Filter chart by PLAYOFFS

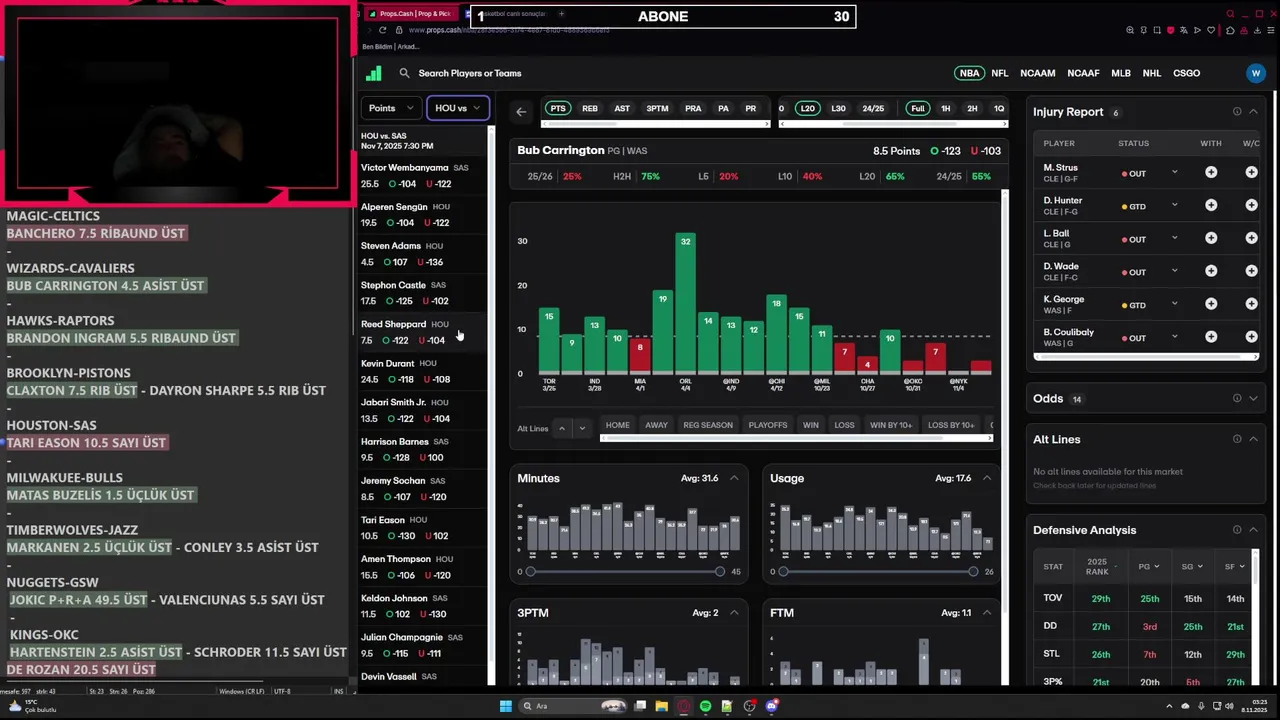pyautogui.click(x=768, y=425)
